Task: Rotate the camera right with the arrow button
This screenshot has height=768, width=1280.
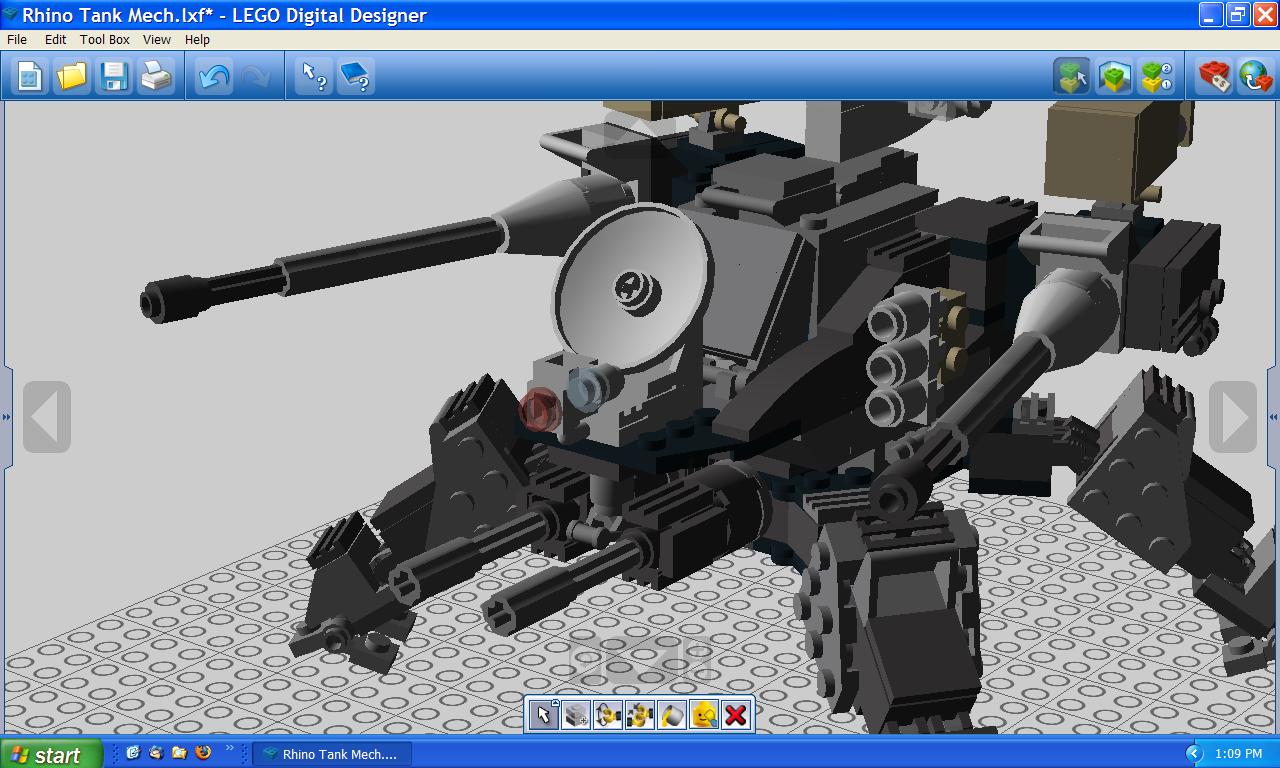Action: click(x=1232, y=416)
